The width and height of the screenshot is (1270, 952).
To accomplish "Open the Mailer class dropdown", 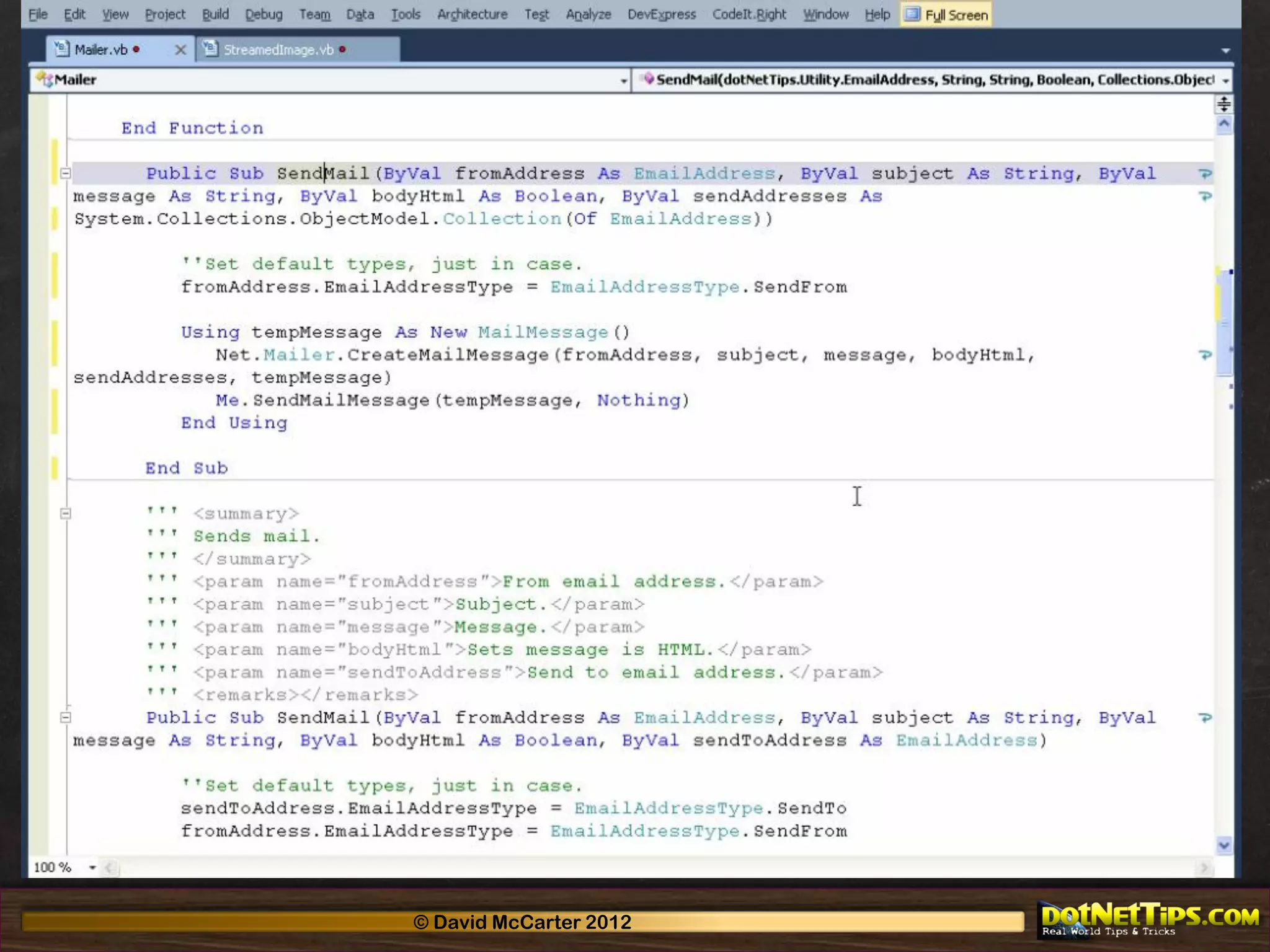I will tap(623, 81).
